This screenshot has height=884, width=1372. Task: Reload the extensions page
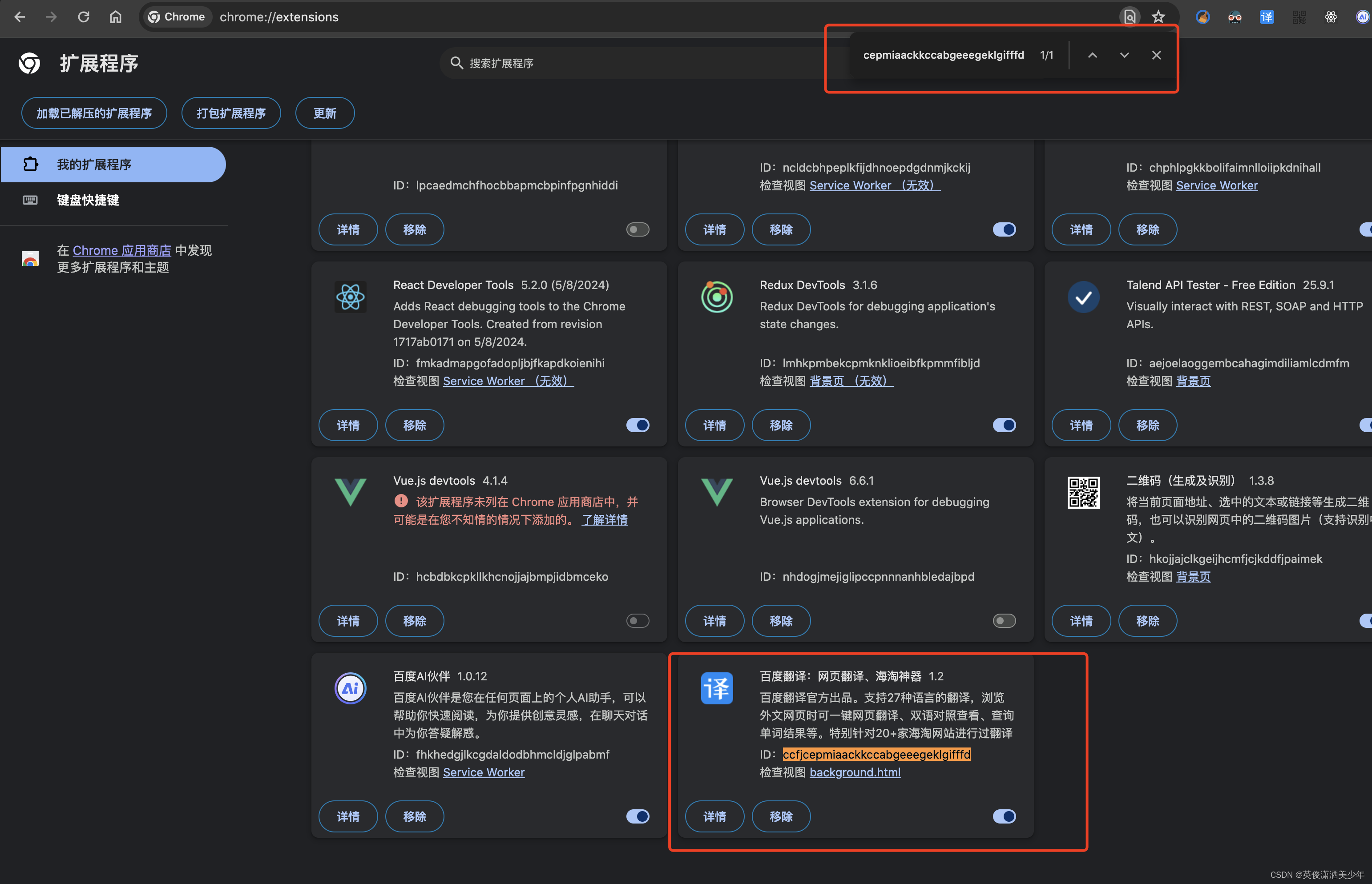[x=84, y=16]
